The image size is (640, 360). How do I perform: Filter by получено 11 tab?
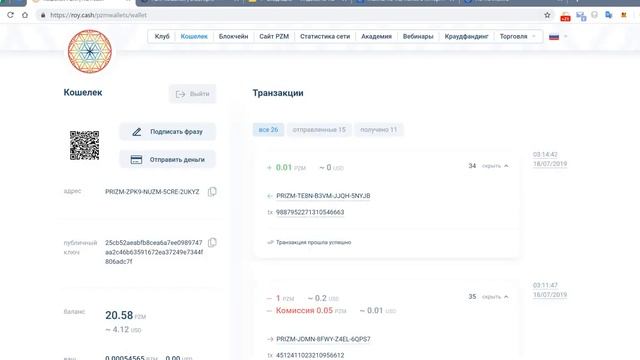(x=378, y=130)
